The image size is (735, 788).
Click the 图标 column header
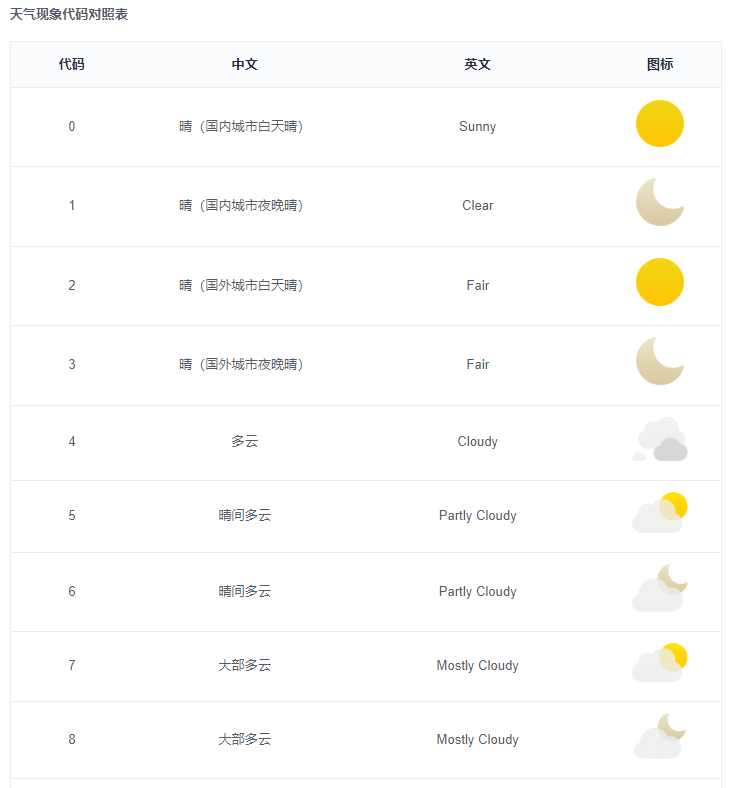(660, 64)
